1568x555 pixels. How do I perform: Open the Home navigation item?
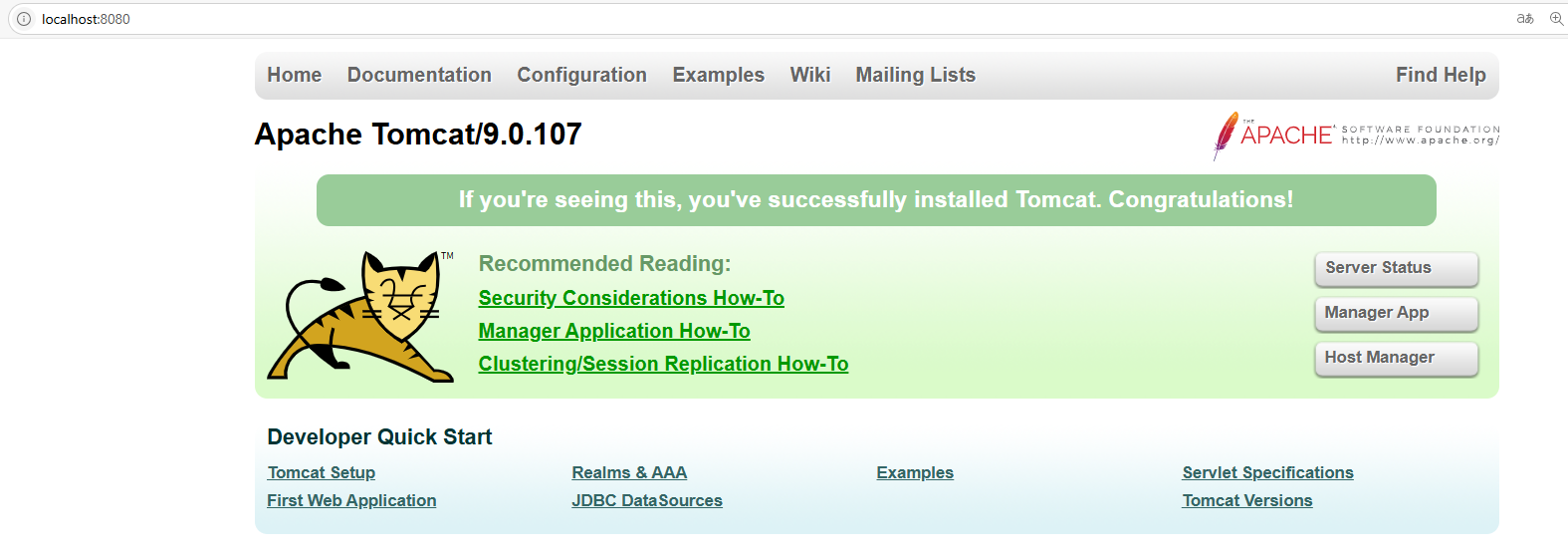[294, 75]
